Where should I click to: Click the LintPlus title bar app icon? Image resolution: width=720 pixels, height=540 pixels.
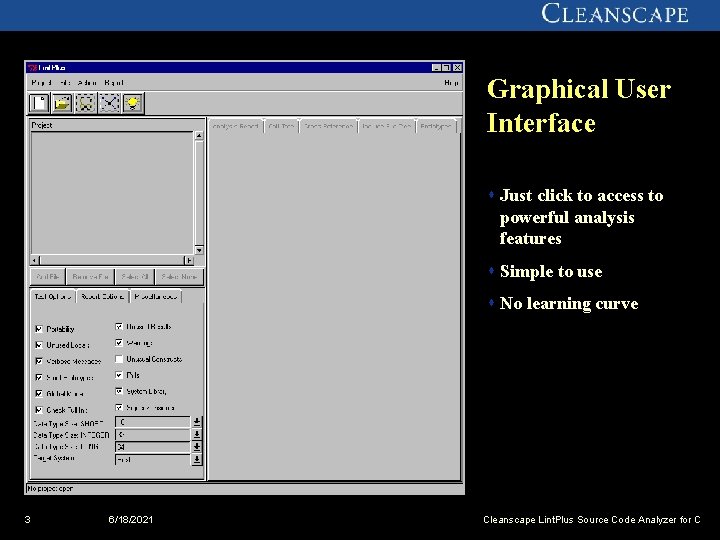(32, 68)
